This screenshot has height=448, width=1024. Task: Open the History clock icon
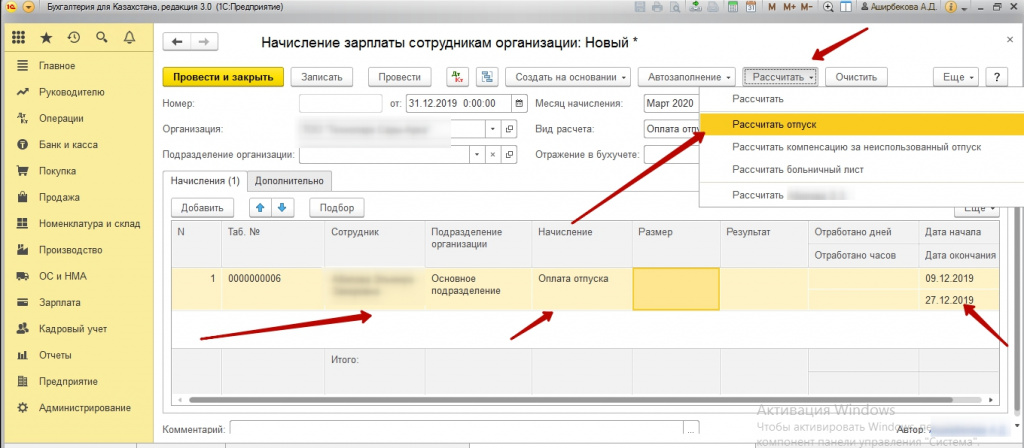pyautogui.click(x=74, y=38)
